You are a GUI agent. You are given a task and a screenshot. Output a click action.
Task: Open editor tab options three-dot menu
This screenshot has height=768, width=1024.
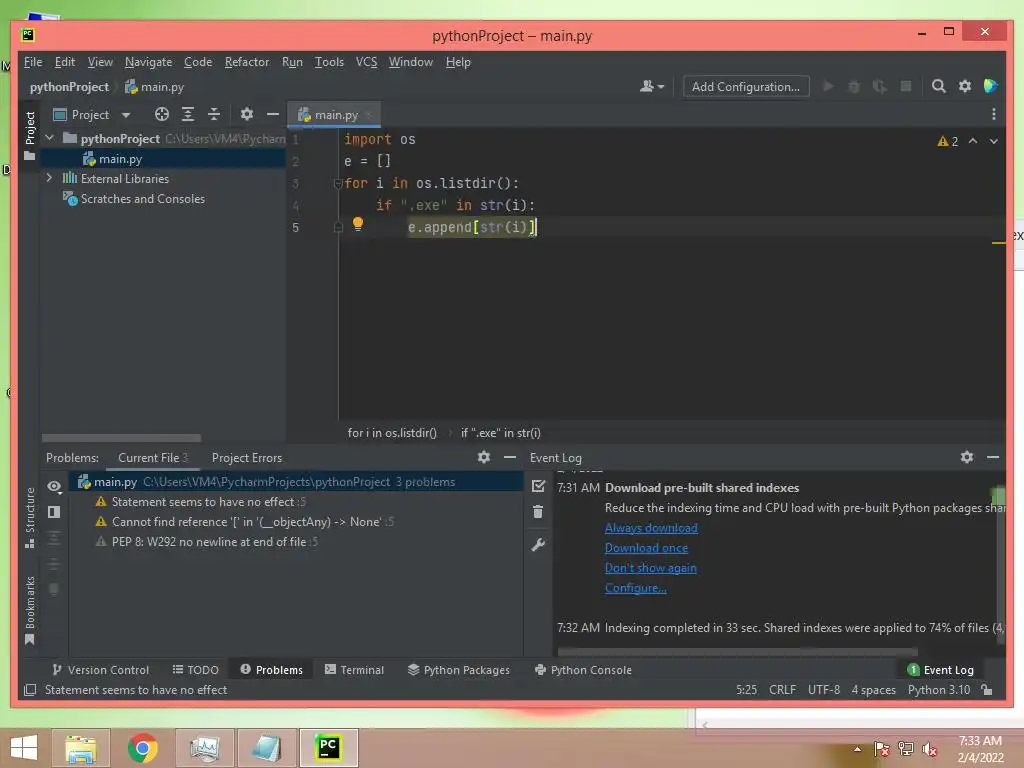point(993,114)
